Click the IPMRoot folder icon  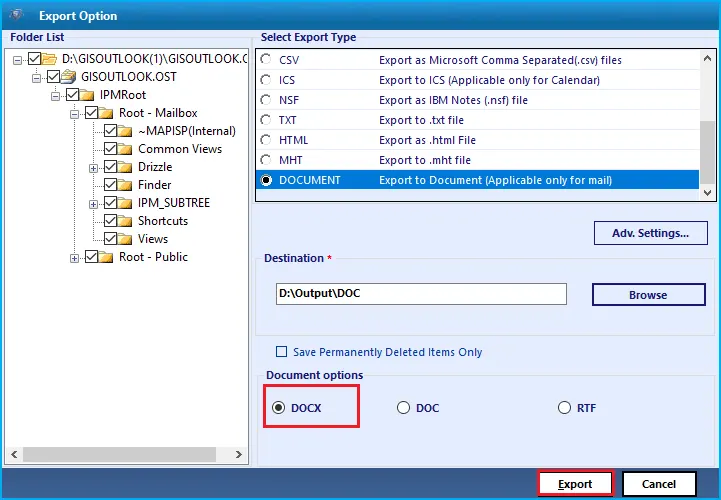tap(87, 95)
